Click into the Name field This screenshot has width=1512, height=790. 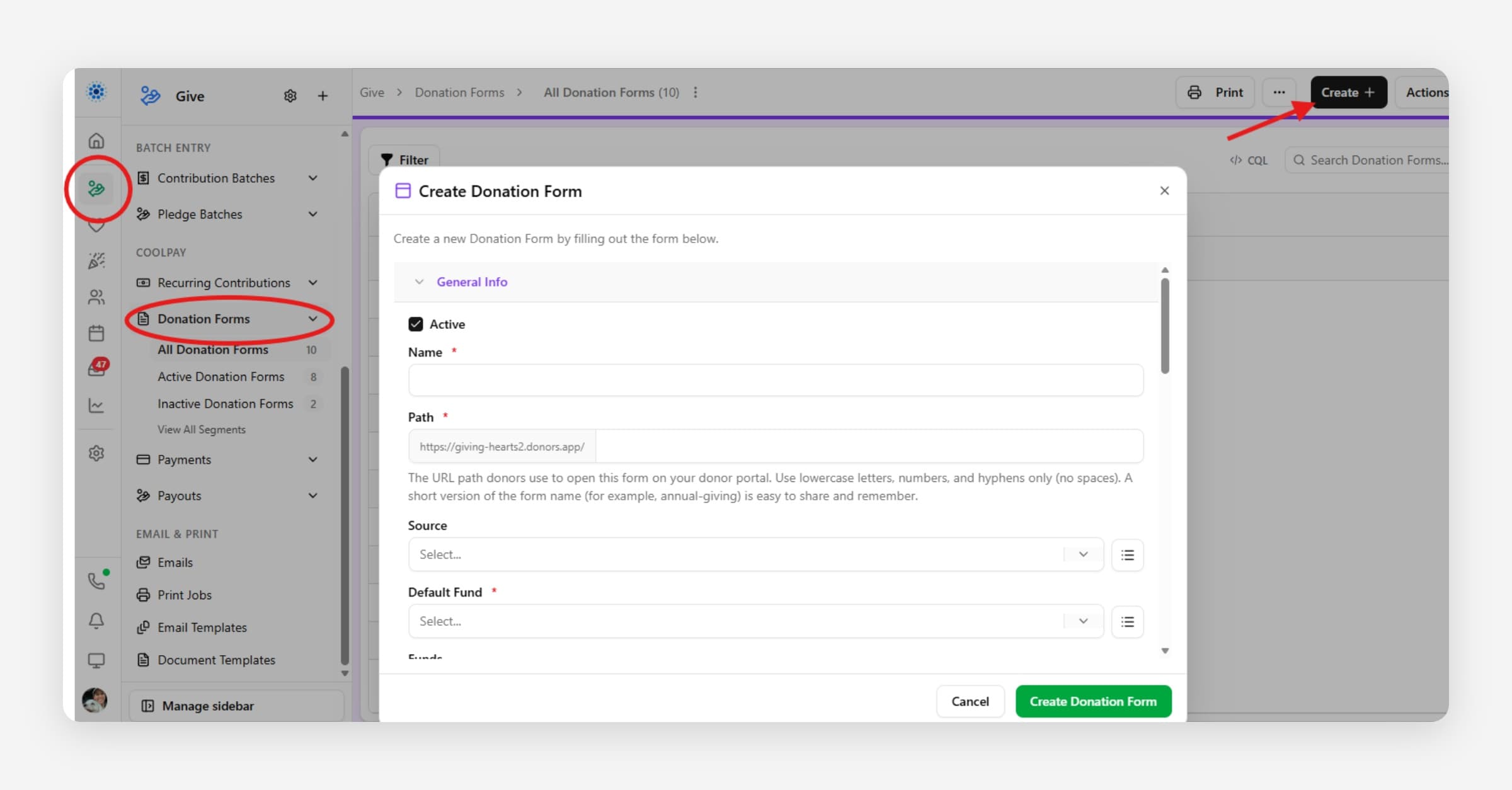[x=776, y=380]
